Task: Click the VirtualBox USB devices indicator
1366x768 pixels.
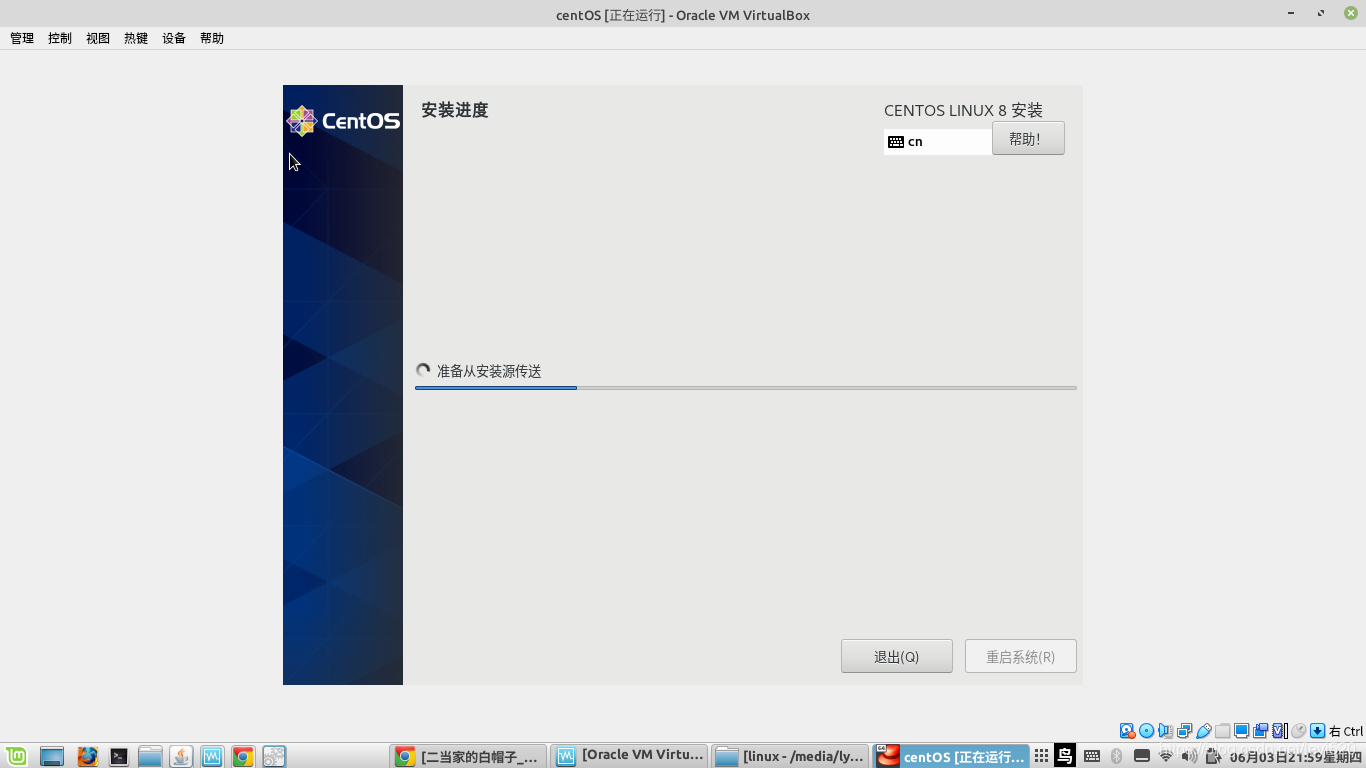Action: tap(1204, 731)
